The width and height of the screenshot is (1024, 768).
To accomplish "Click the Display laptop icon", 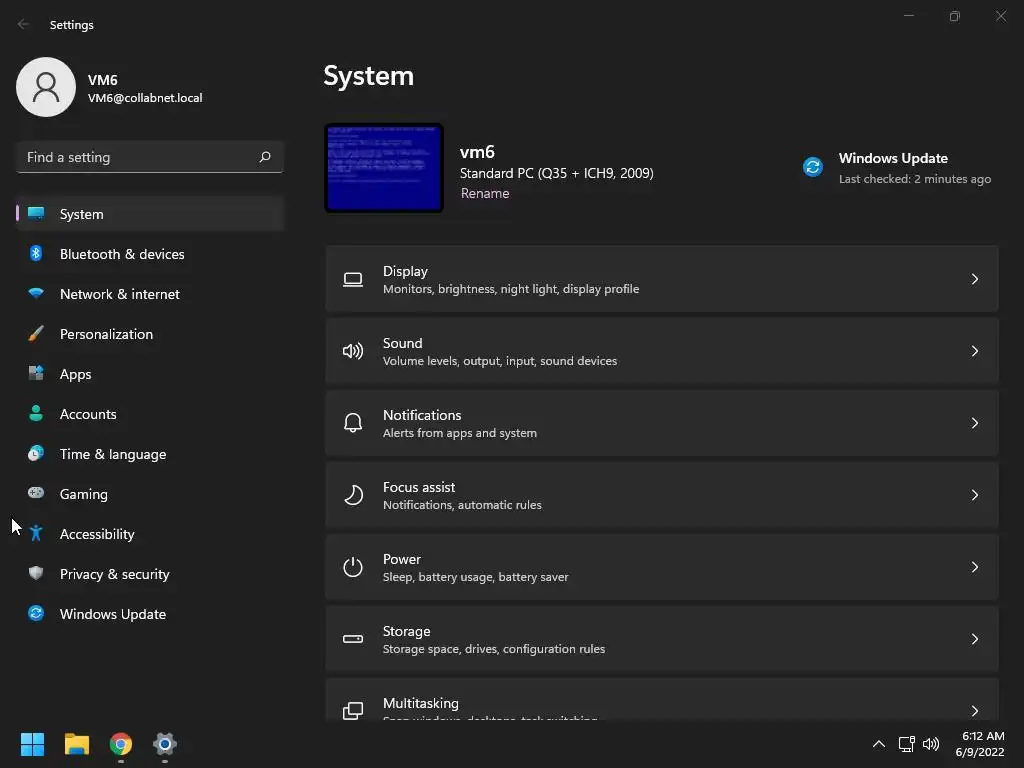I will coord(353,280).
